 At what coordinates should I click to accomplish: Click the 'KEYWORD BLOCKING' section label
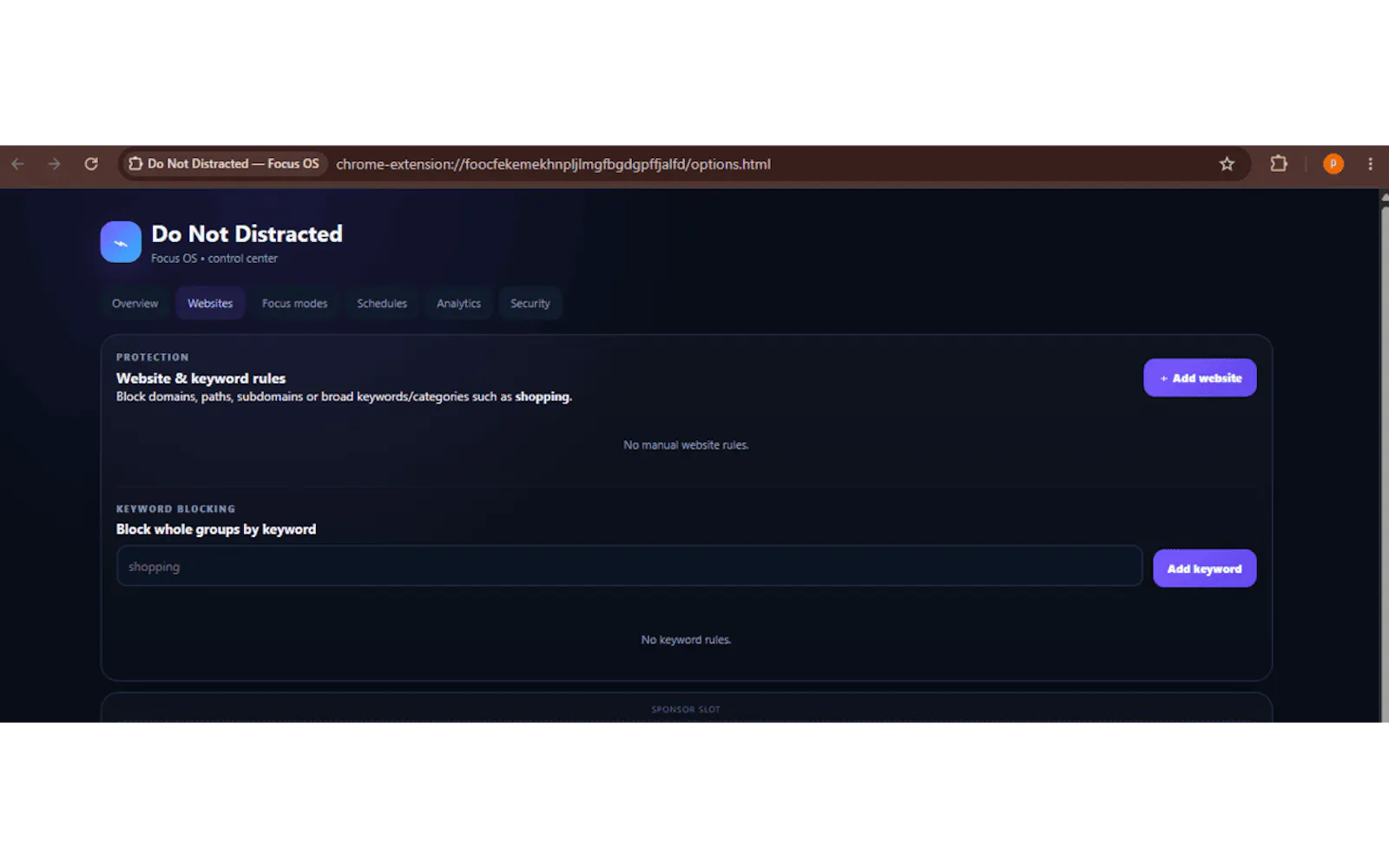175,509
